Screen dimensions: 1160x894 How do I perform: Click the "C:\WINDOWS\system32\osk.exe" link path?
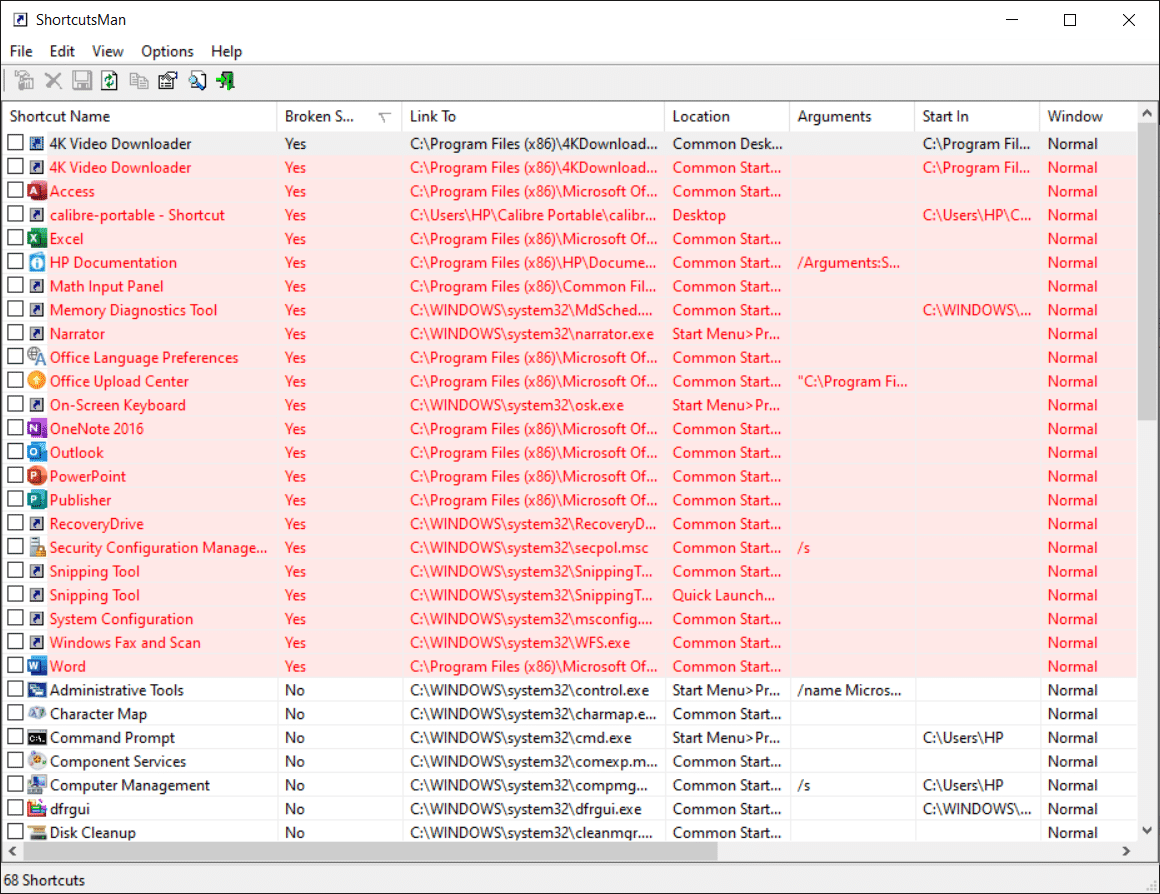coord(517,405)
